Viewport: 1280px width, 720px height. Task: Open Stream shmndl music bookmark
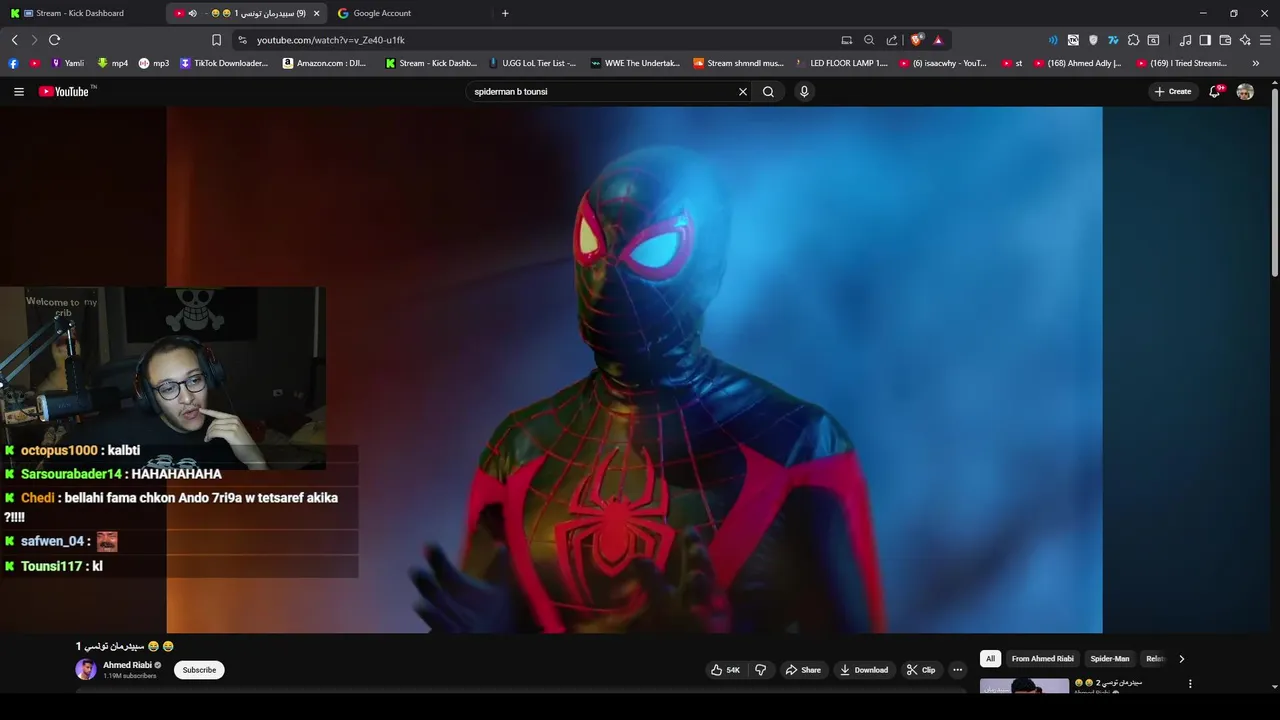point(739,63)
